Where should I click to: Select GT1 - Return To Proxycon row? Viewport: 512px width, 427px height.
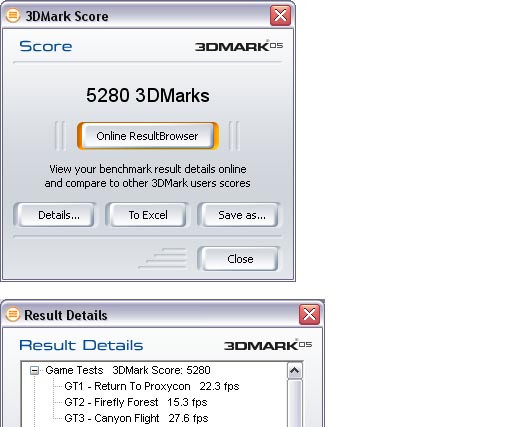coord(152,386)
